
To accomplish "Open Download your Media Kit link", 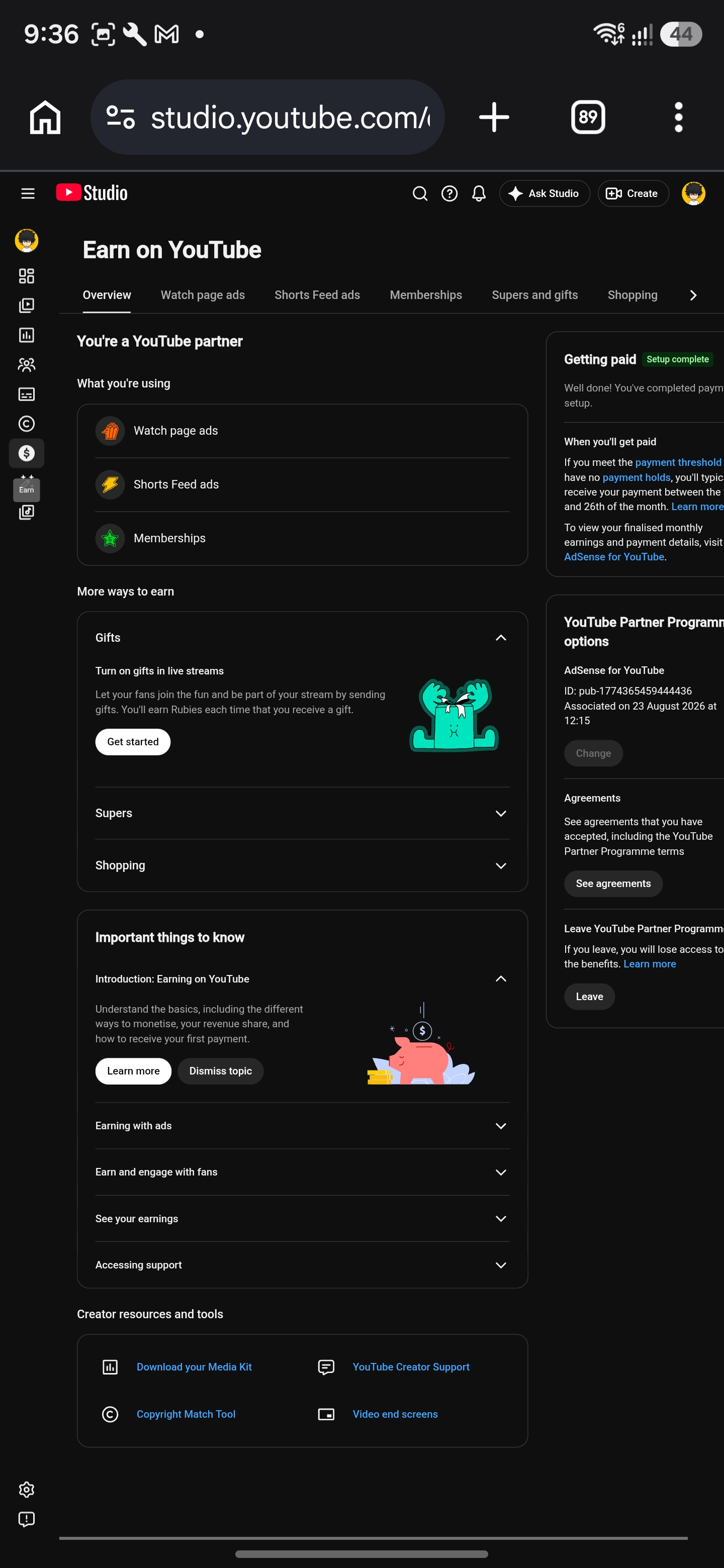I will tap(194, 1366).
